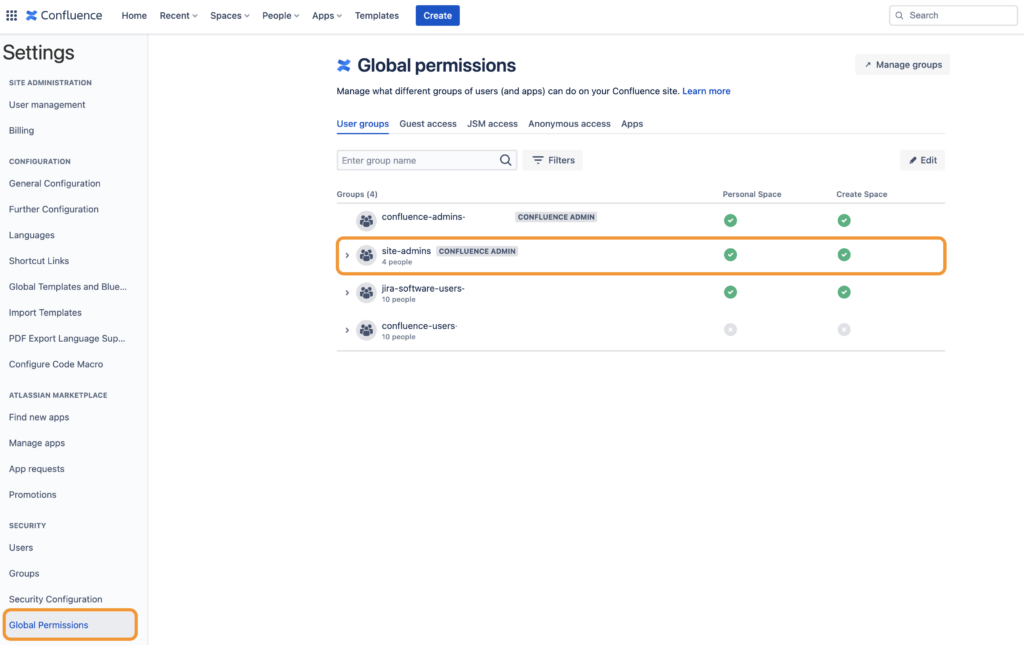Open Promotions in sidebar

coord(33,495)
